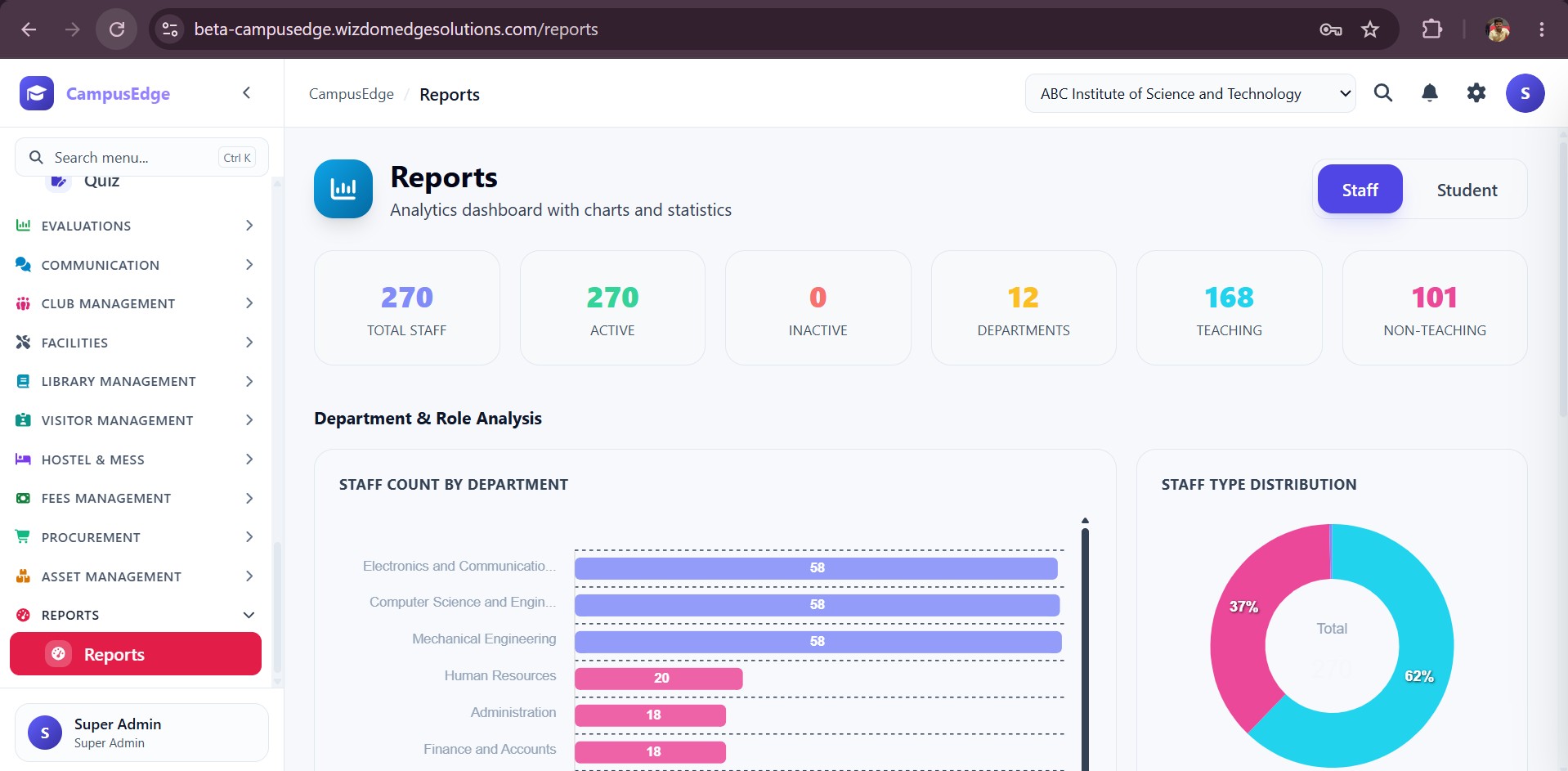Click the Facilities tools icon
The image size is (1568, 771).
pos(23,342)
